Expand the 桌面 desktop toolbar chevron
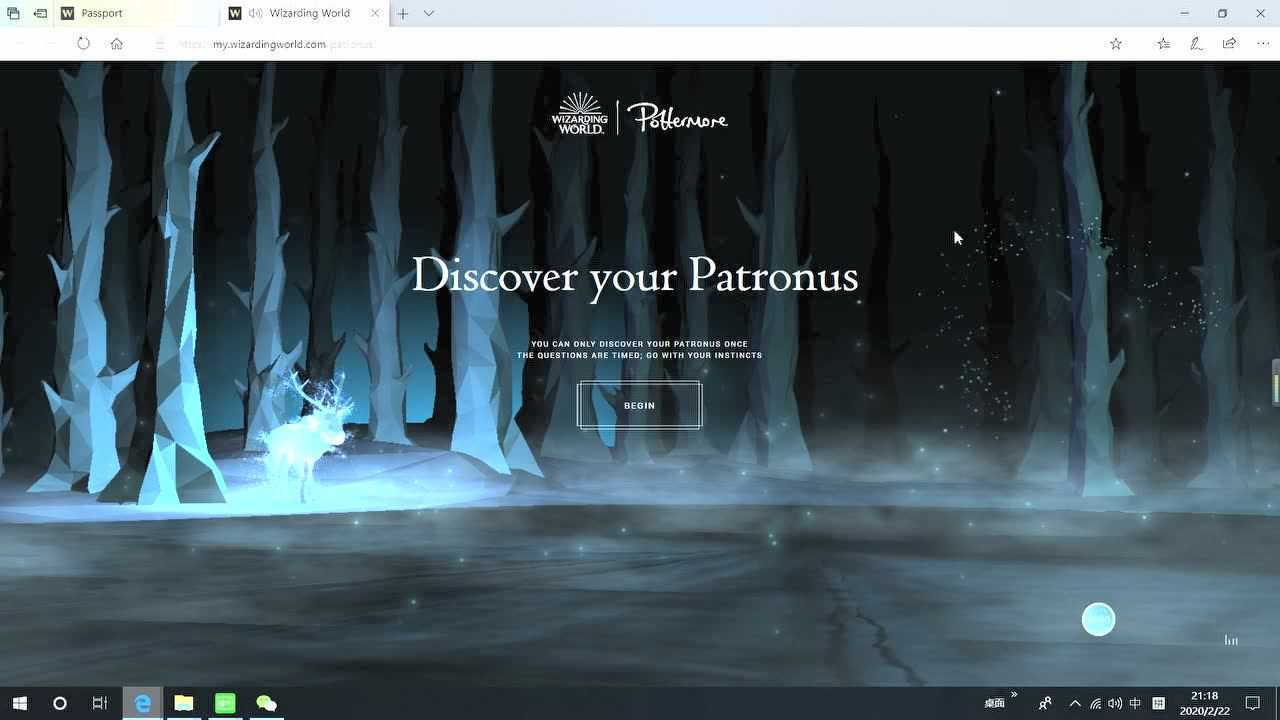Viewport: 1280px width, 720px height. 1014,695
